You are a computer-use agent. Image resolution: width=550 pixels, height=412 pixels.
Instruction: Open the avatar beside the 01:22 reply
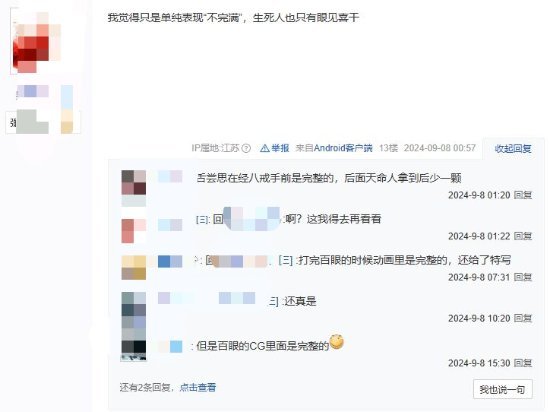point(134,231)
